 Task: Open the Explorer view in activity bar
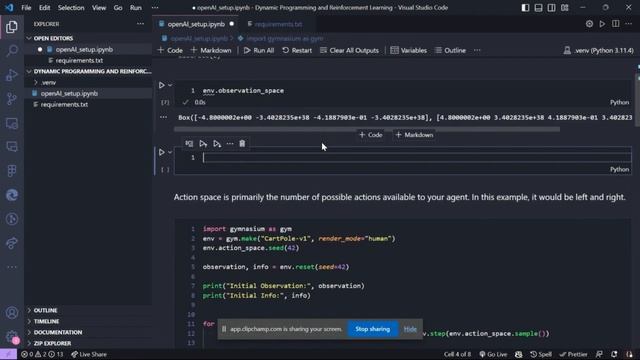tap(12, 27)
